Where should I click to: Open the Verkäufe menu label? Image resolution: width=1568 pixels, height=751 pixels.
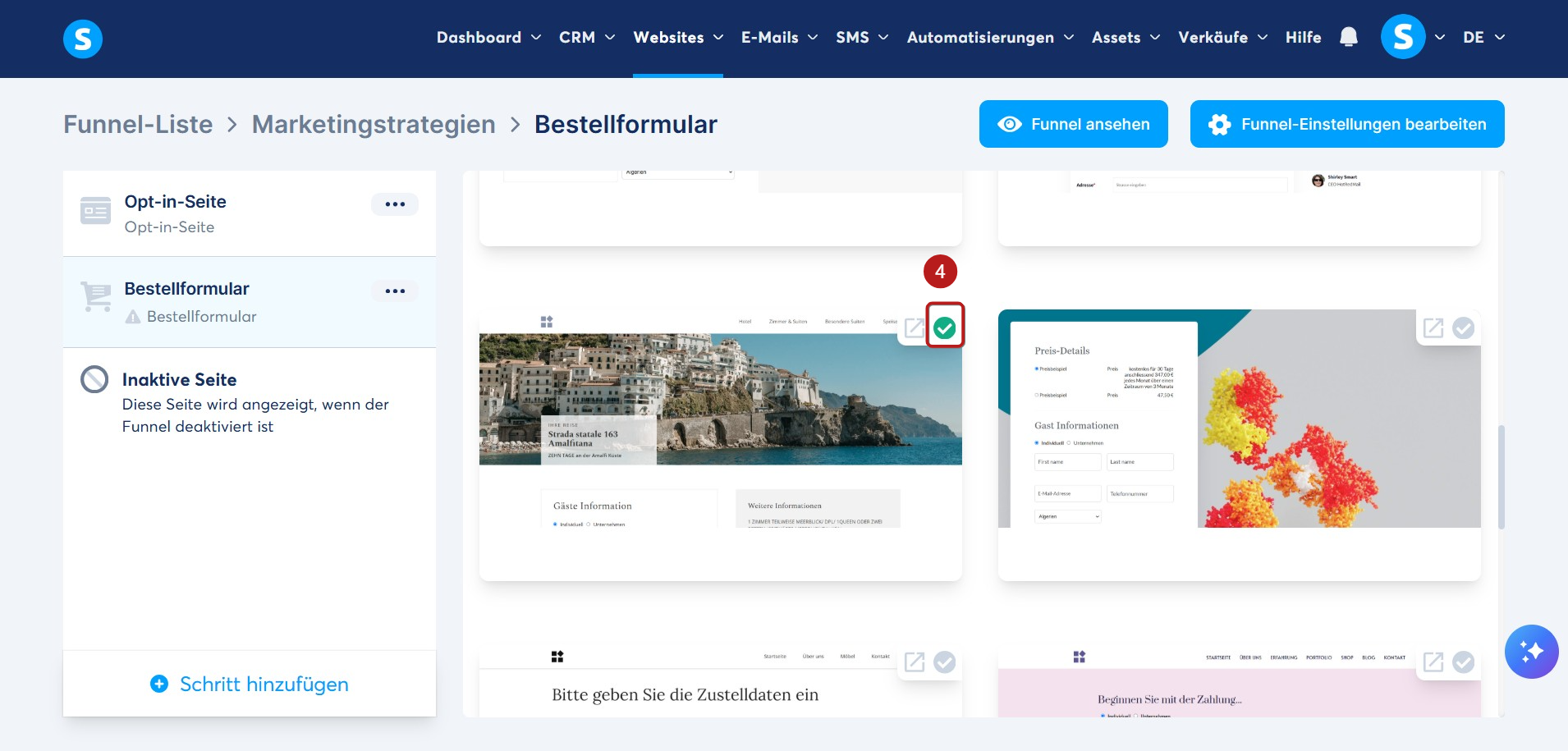(1213, 38)
